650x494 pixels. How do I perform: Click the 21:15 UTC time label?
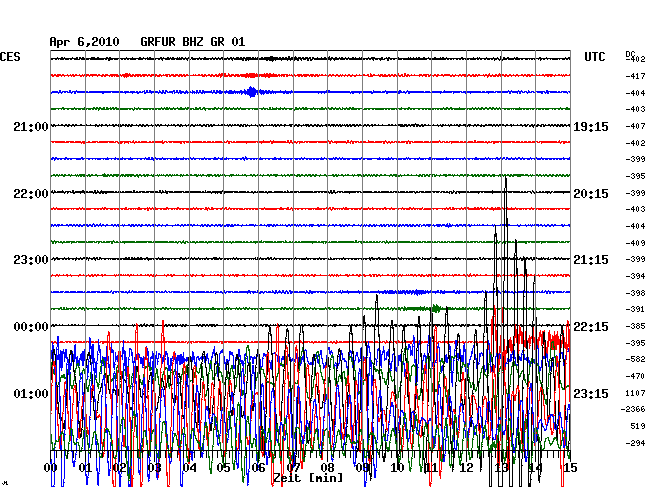[591, 260]
